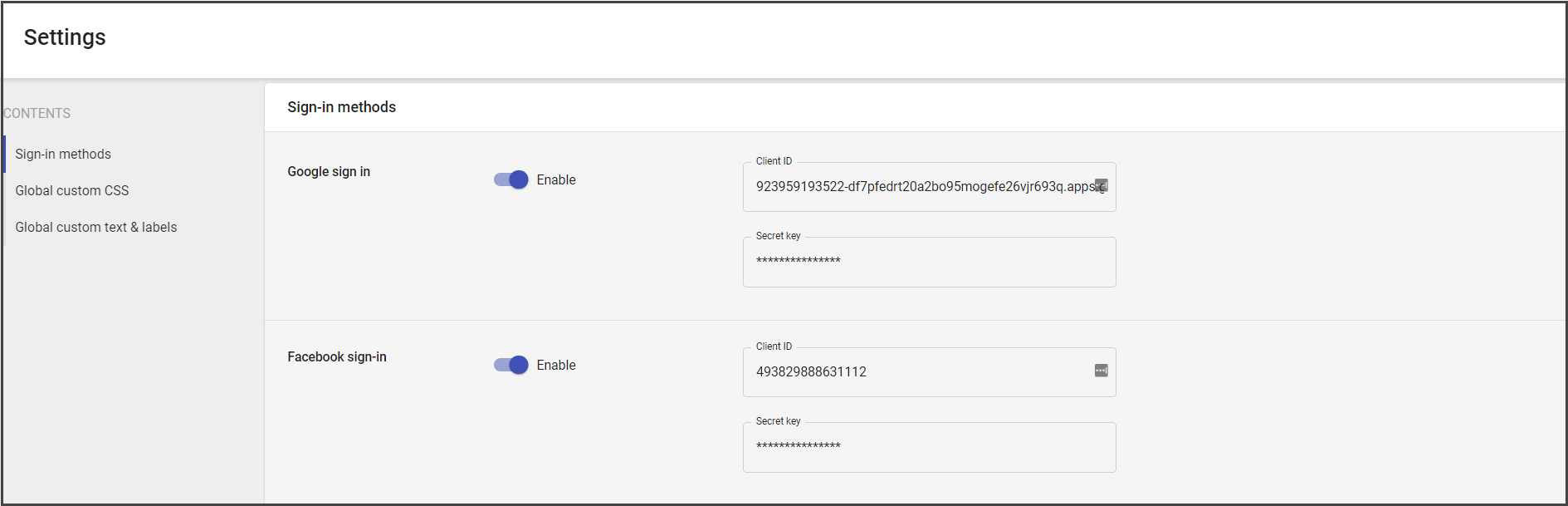Click the Enable label beside Google toggle

pyautogui.click(x=556, y=179)
